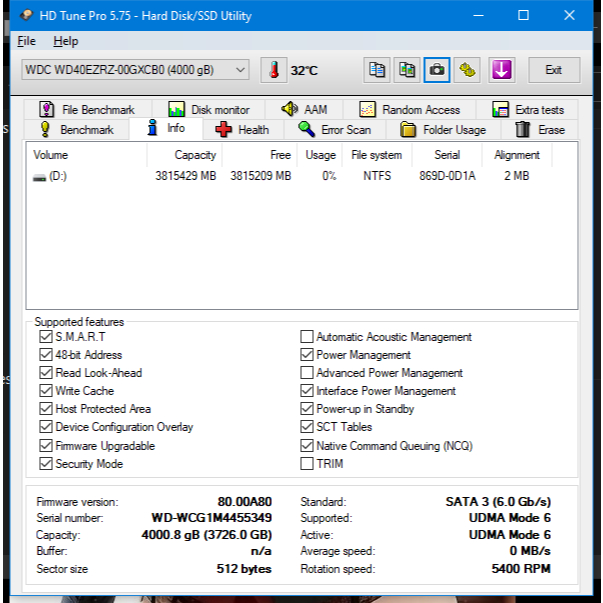Expand the WDC drive selection dropdown
The width and height of the screenshot is (603, 603).
coord(135,70)
